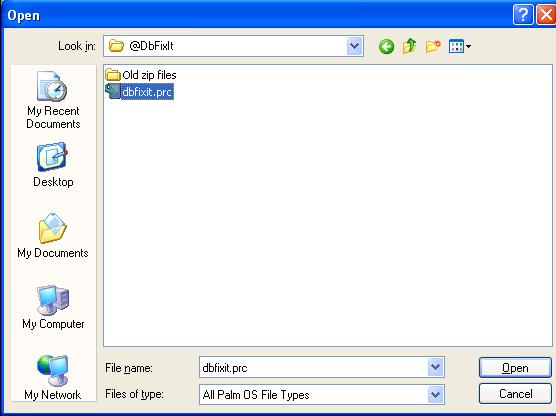This screenshot has width=556, height=416.
Task: Open the View Menu icon
Action: (x=460, y=46)
